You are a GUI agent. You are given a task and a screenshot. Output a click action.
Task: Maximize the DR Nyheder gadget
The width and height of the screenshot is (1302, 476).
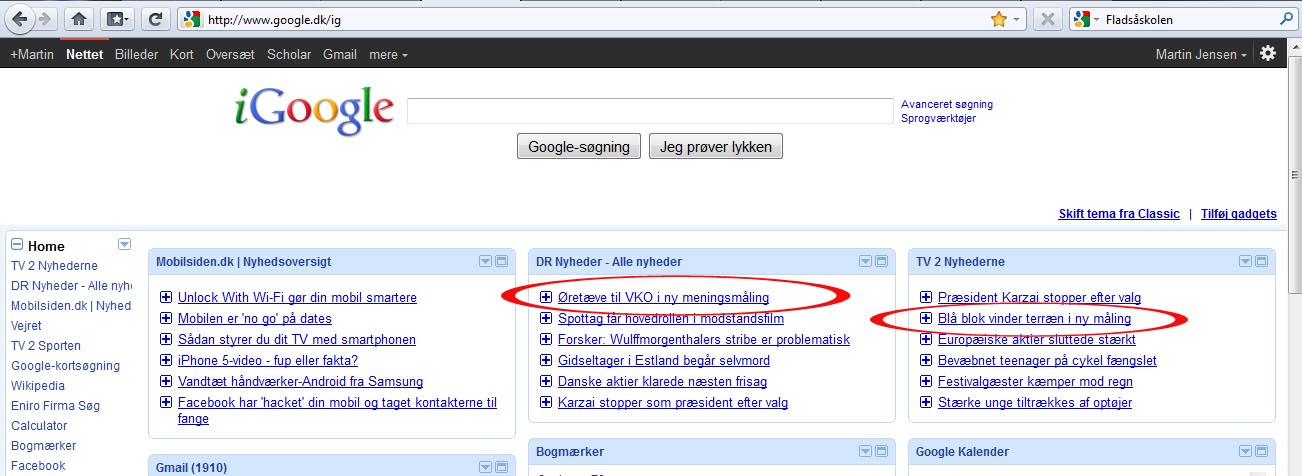click(x=882, y=262)
